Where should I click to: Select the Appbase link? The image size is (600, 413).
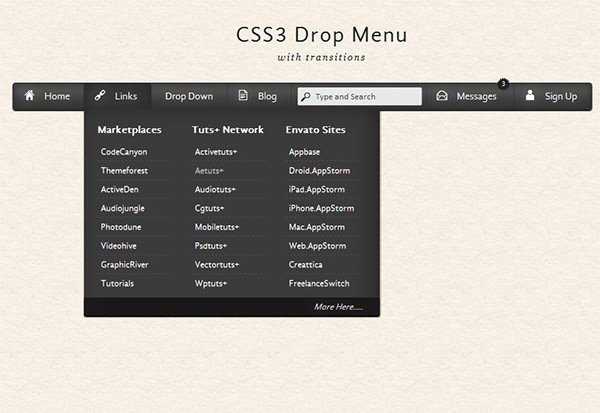[305, 152]
